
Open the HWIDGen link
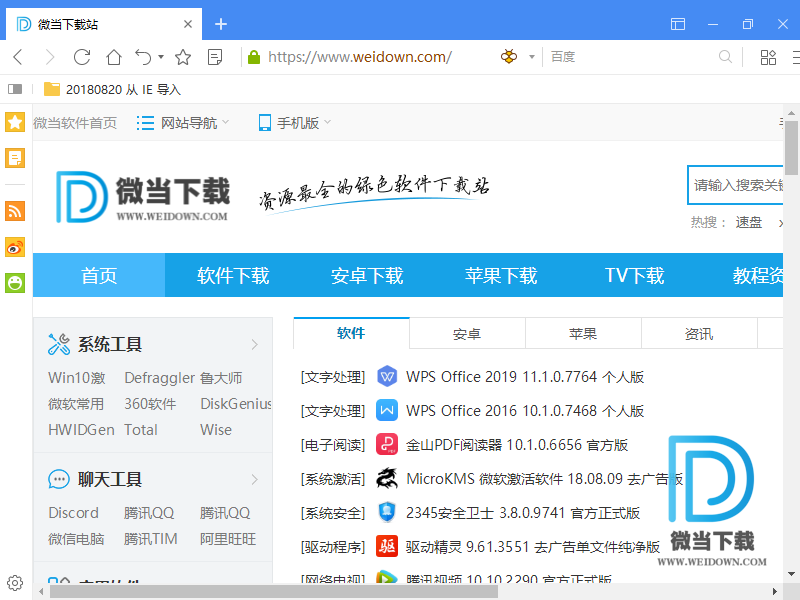[81, 430]
